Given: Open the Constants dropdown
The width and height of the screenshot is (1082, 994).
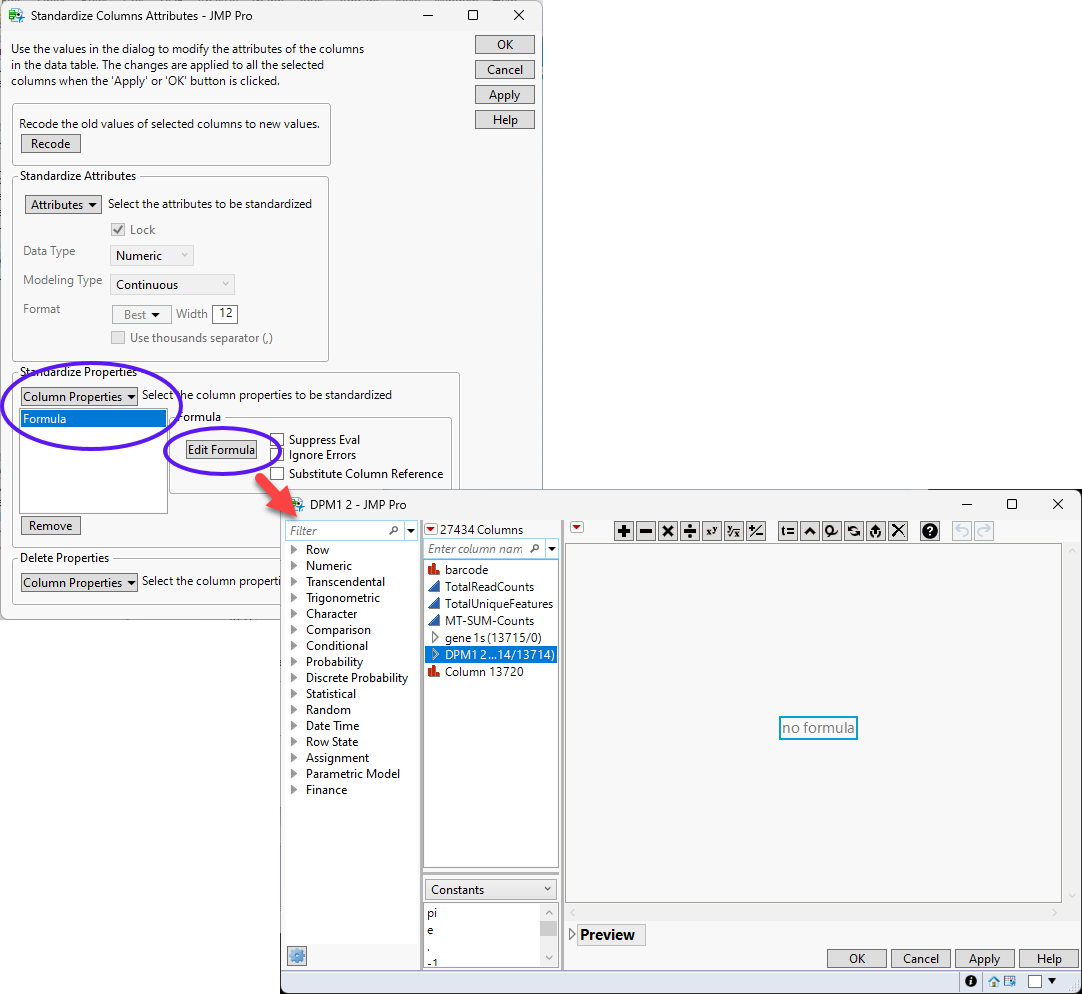Looking at the screenshot, I should coord(491,890).
